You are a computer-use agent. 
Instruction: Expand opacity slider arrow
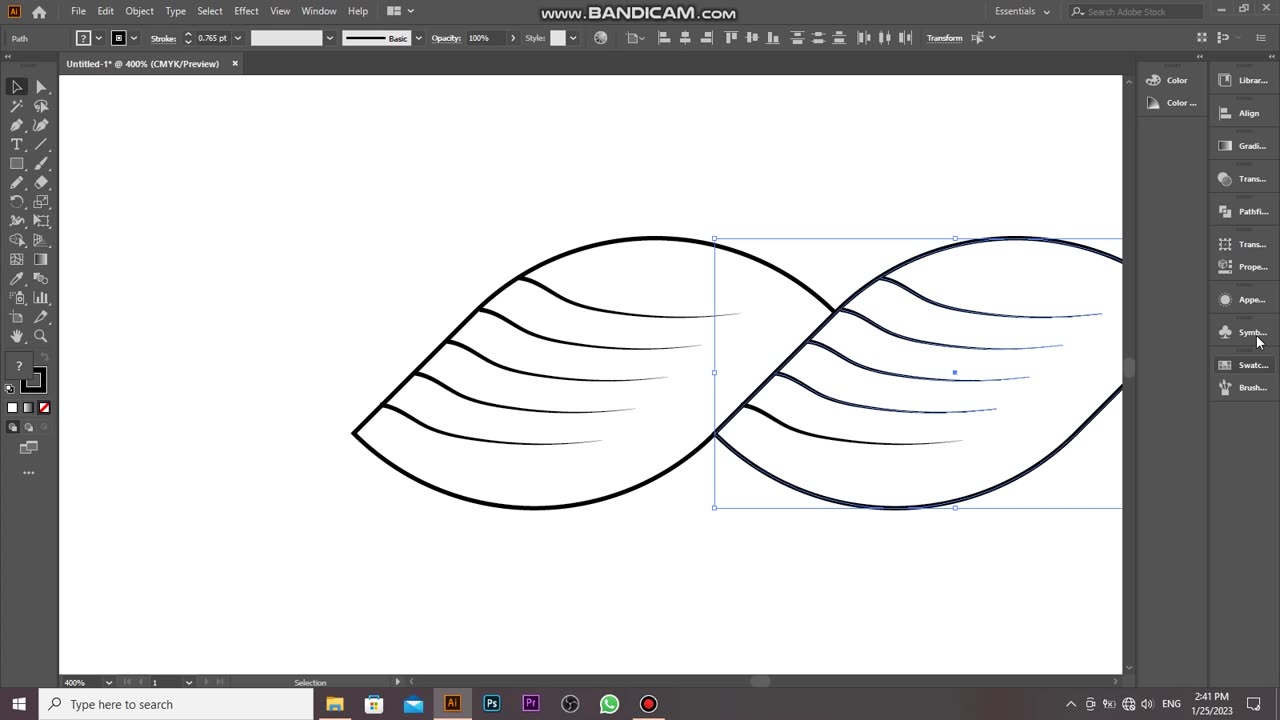coord(513,38)
